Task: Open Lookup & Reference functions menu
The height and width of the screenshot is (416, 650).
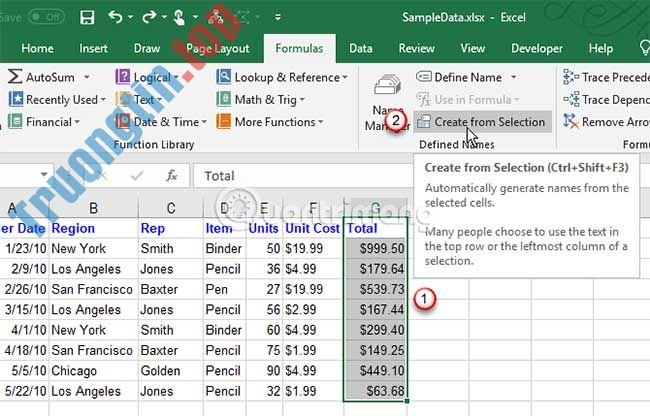Action: coord(282,77)
